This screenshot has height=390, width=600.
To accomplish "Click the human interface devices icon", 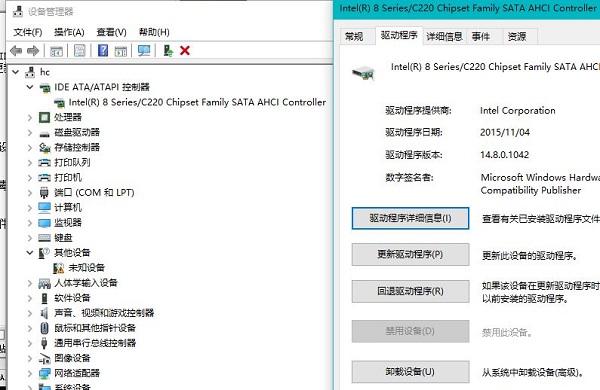I will point(44,283).
